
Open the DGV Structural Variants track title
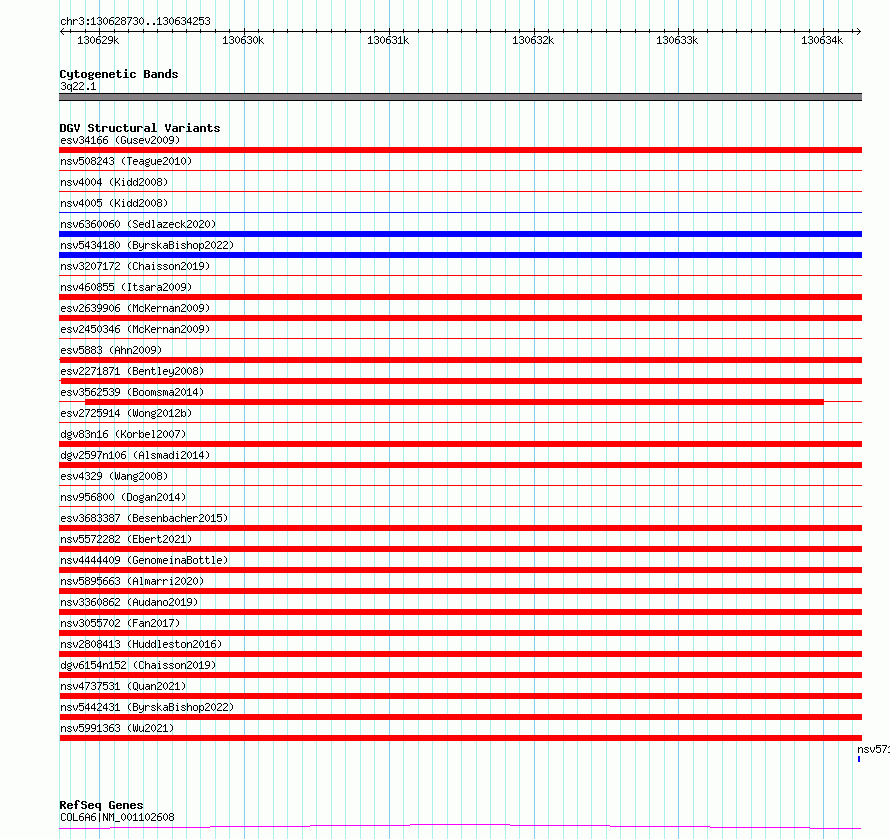tap(140, 128)
